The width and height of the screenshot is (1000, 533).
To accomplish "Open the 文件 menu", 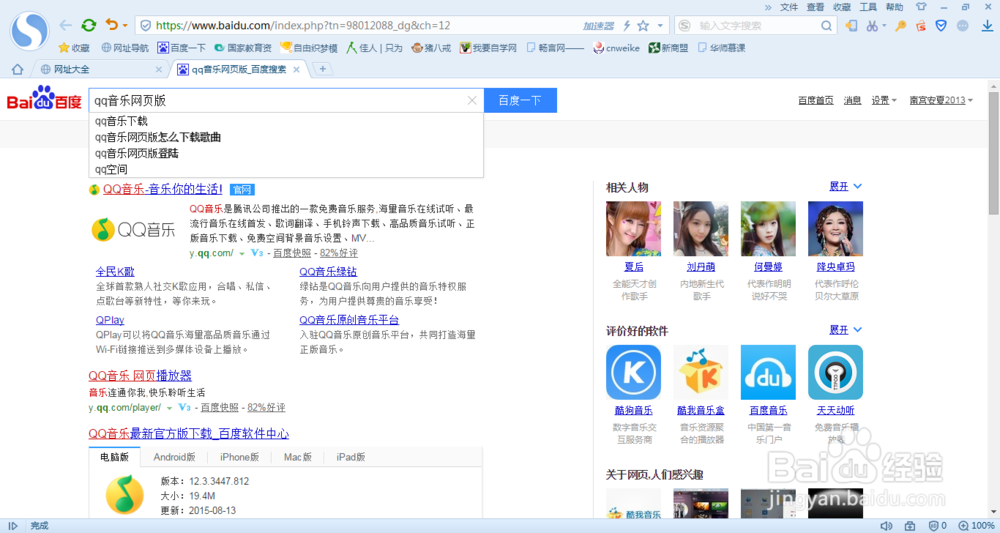I will click(x=789, y=7).
